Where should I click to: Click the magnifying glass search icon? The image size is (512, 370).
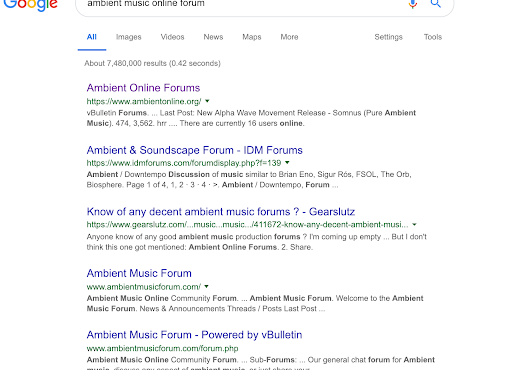coord(435,3)
